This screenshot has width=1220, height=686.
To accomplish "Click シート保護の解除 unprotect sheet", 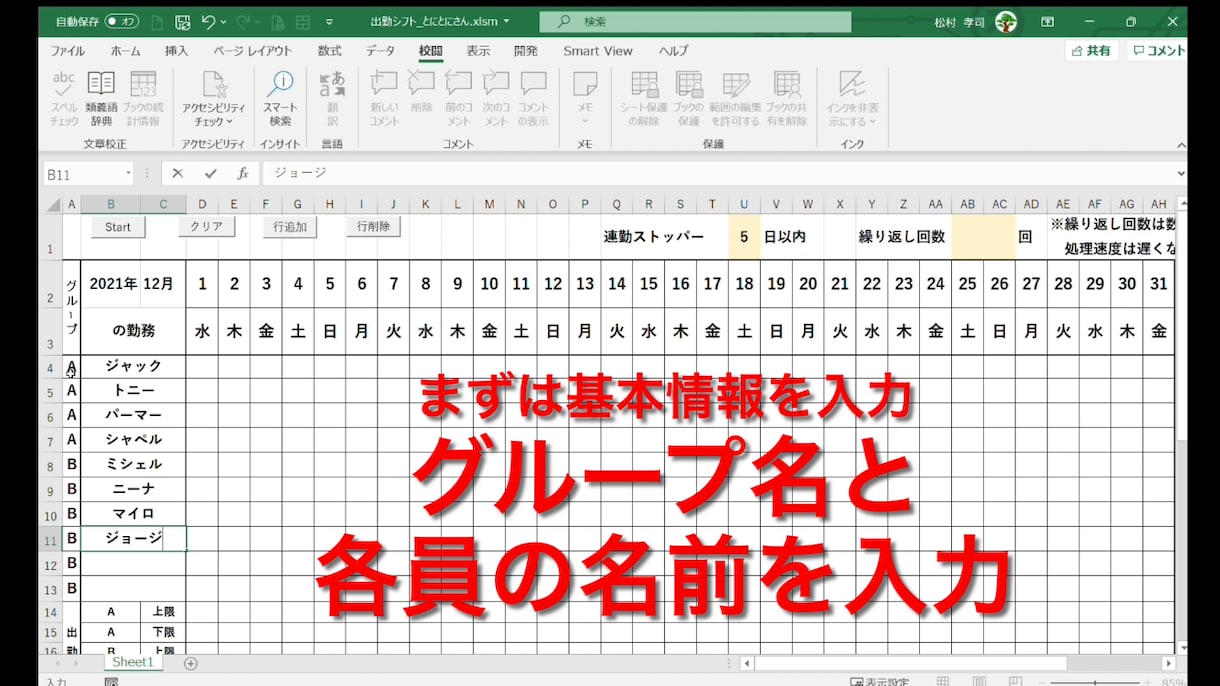I will (645, 98).
